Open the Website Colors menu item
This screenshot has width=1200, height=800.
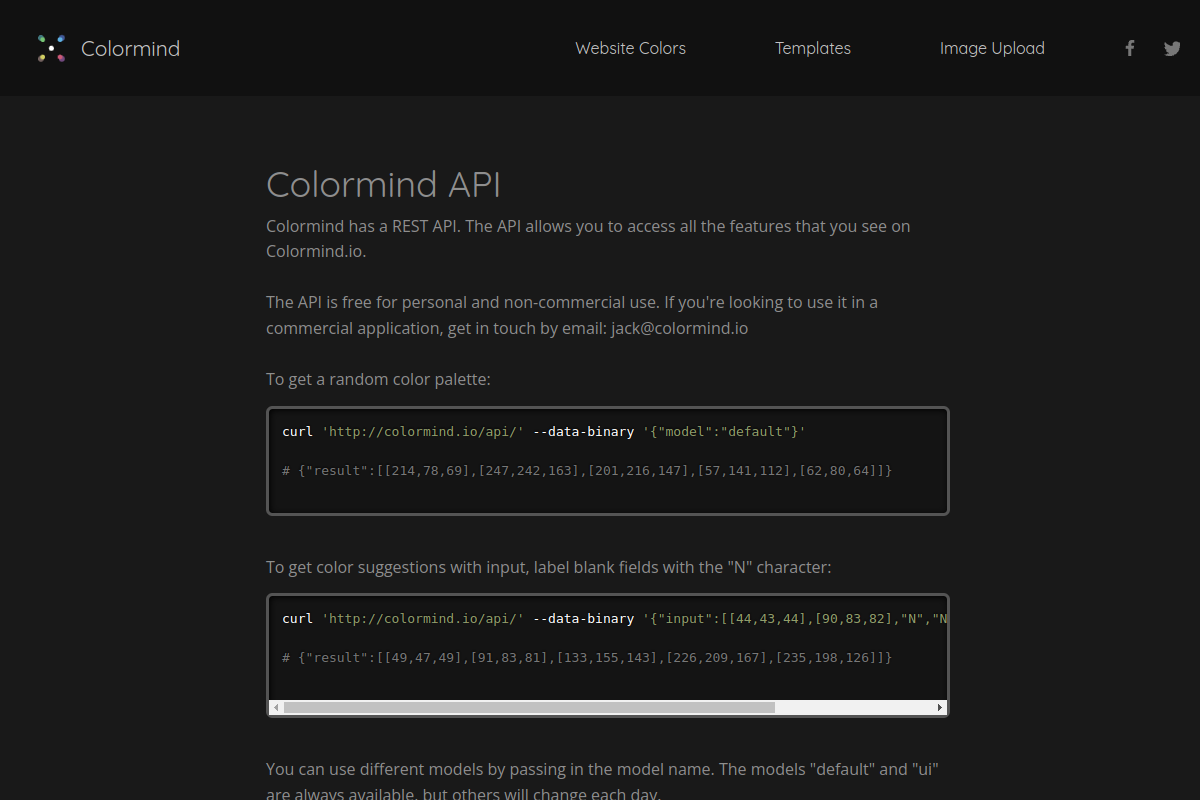click(631, 48)
